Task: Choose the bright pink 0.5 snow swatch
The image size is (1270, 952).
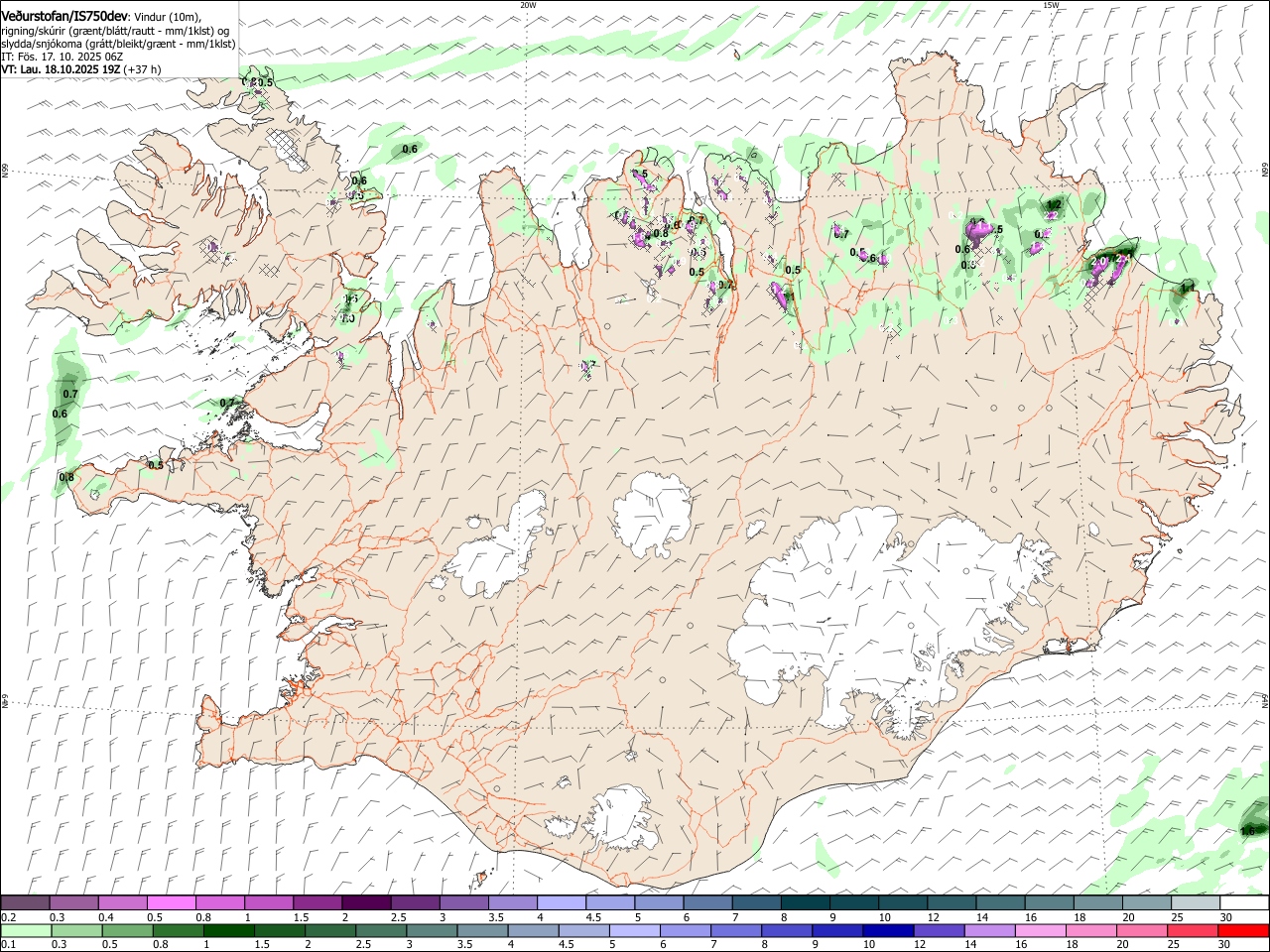Action: tap(172, 903)
